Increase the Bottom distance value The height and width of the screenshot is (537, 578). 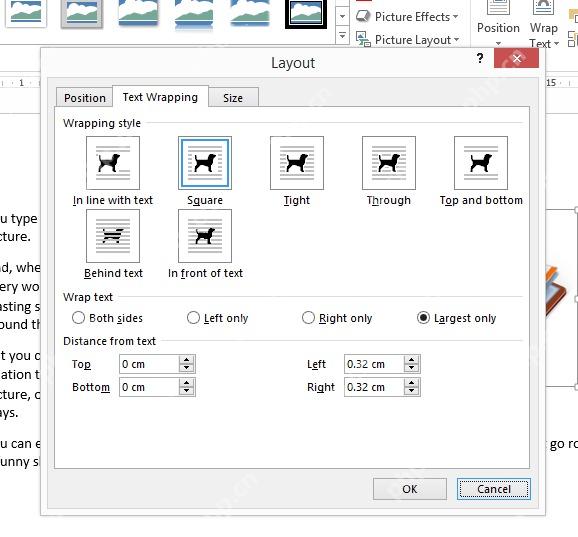coord(187,383)
